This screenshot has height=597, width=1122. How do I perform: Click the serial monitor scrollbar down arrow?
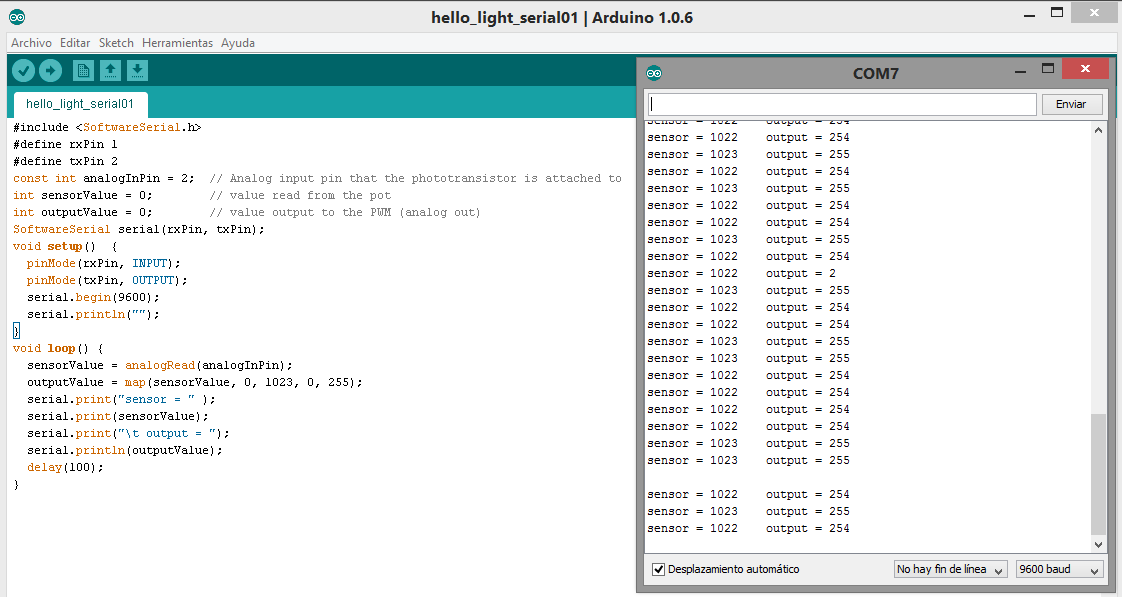pos(1098,544)
